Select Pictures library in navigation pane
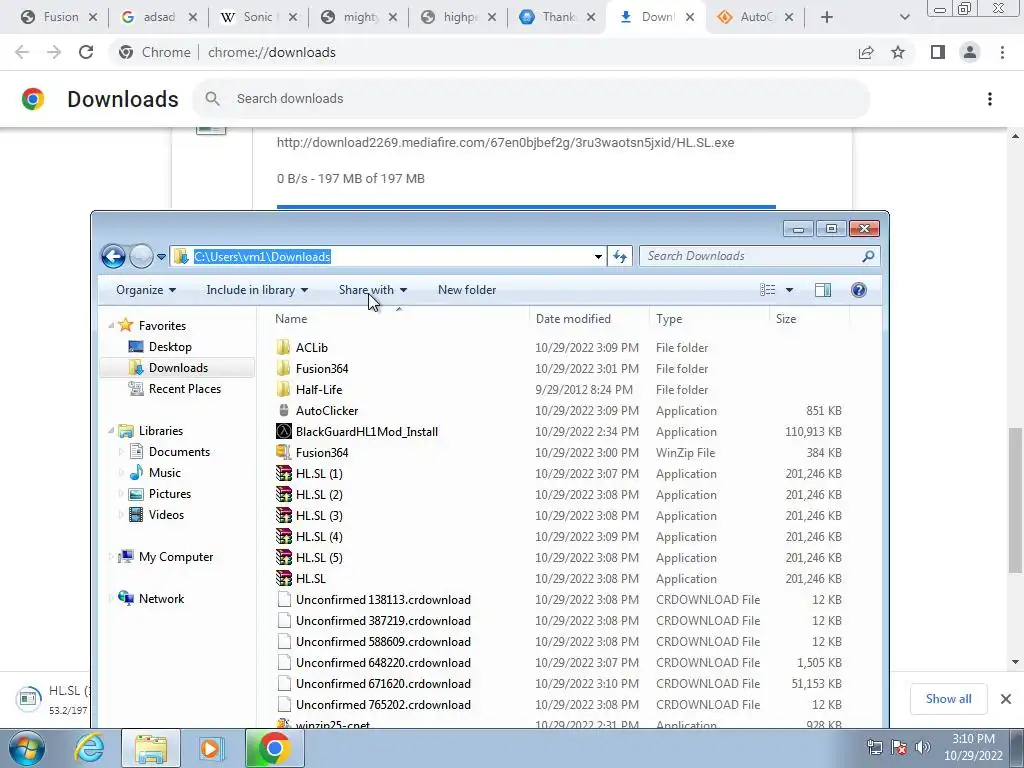Viewport: 1024px width, 768px height. 169,494
